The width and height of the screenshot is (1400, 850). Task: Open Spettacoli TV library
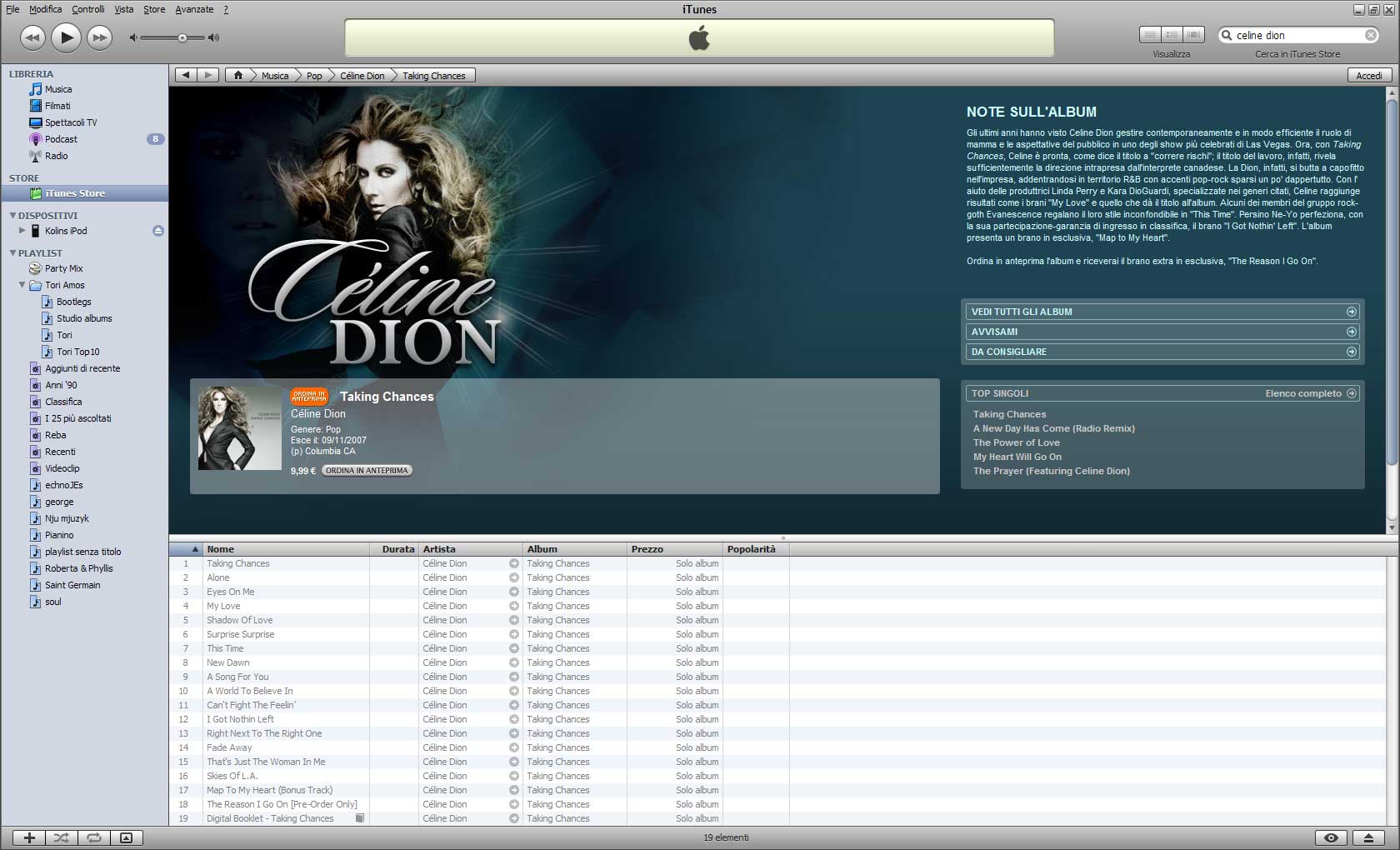click(71, 122)
